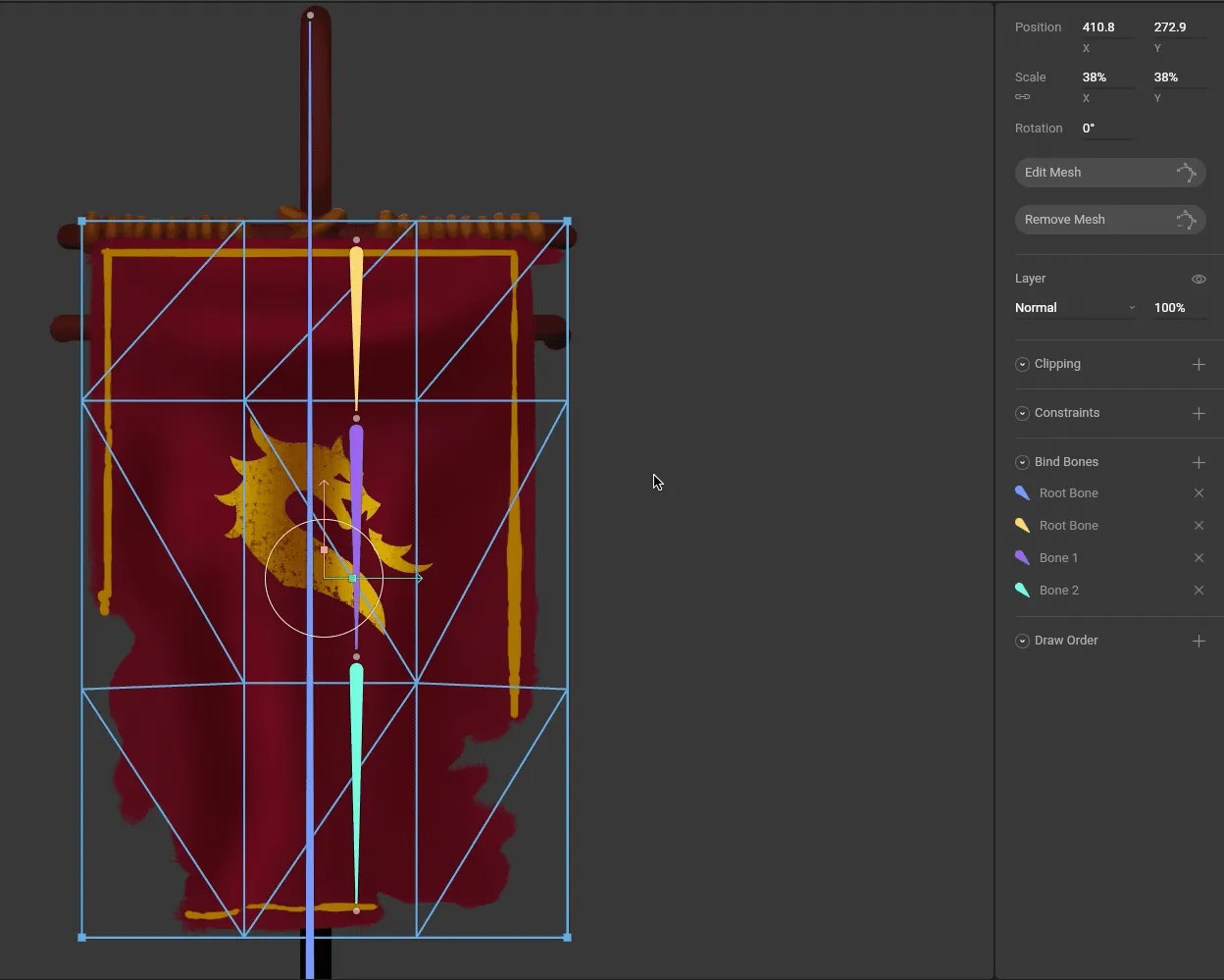This screenshot has height=980, width=1224.
Task: Edit the layer opacity 100% field
Action: click(1180, 308)
